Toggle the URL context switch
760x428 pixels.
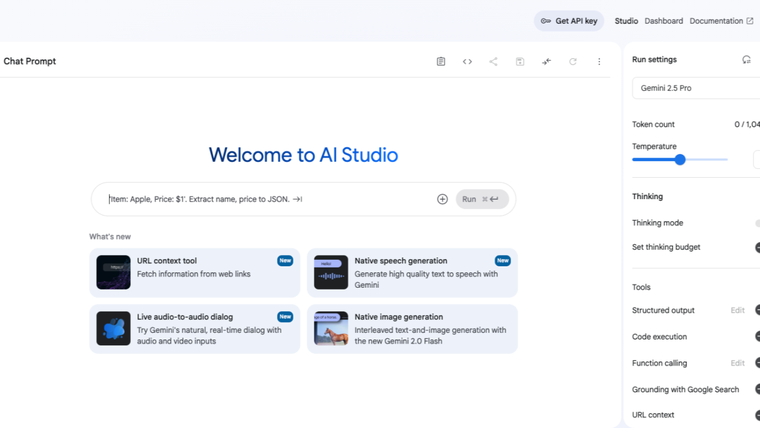(x=757, y=415)
